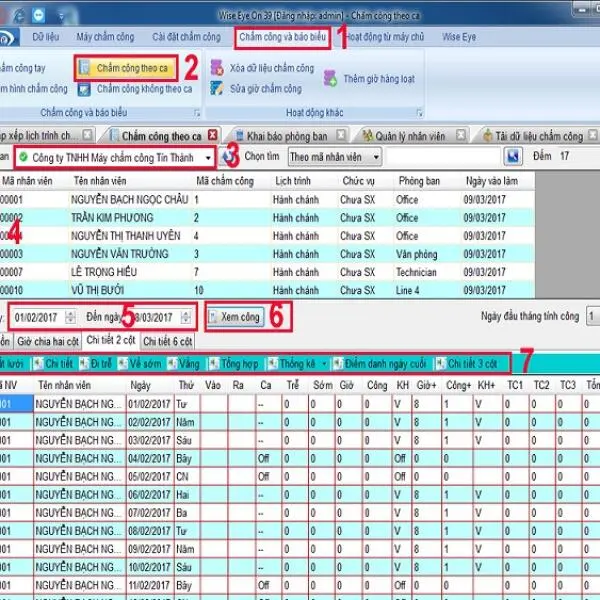
Task: Open the Chấm công và báo biểu ribbon tab
Action: [285, 37]
